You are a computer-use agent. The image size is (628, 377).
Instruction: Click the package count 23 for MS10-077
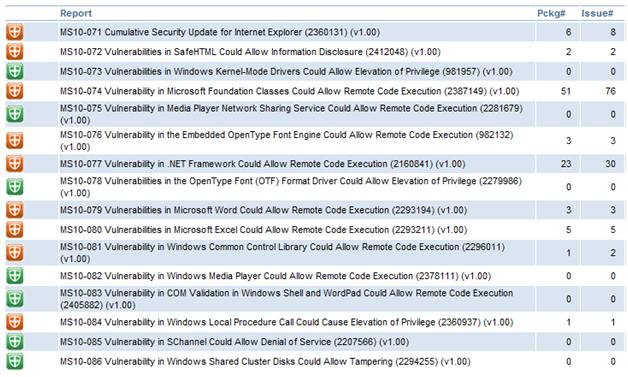pos(566,164)
